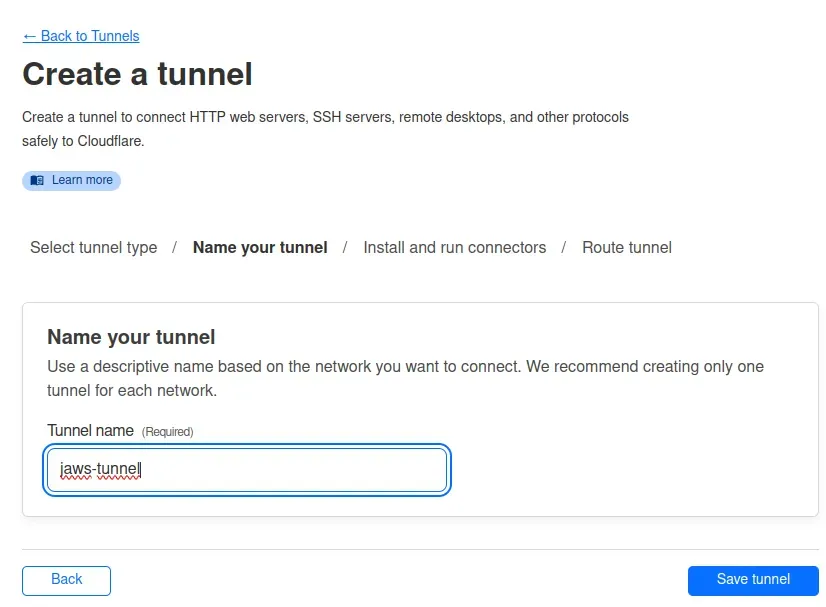Go back to Tunnels list
Screen dimensions: 826x607
[x=81, y=36]
